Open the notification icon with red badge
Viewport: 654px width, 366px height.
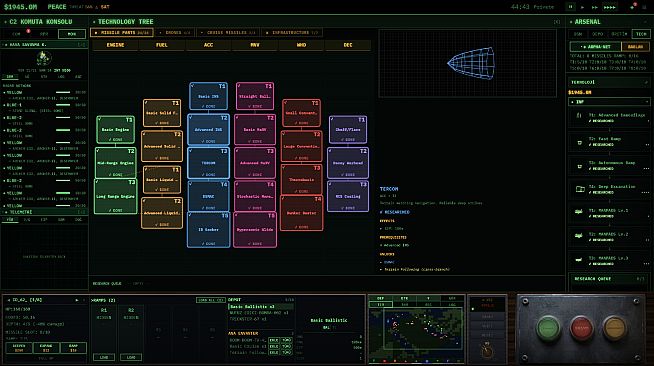click(x=633, y=7)
